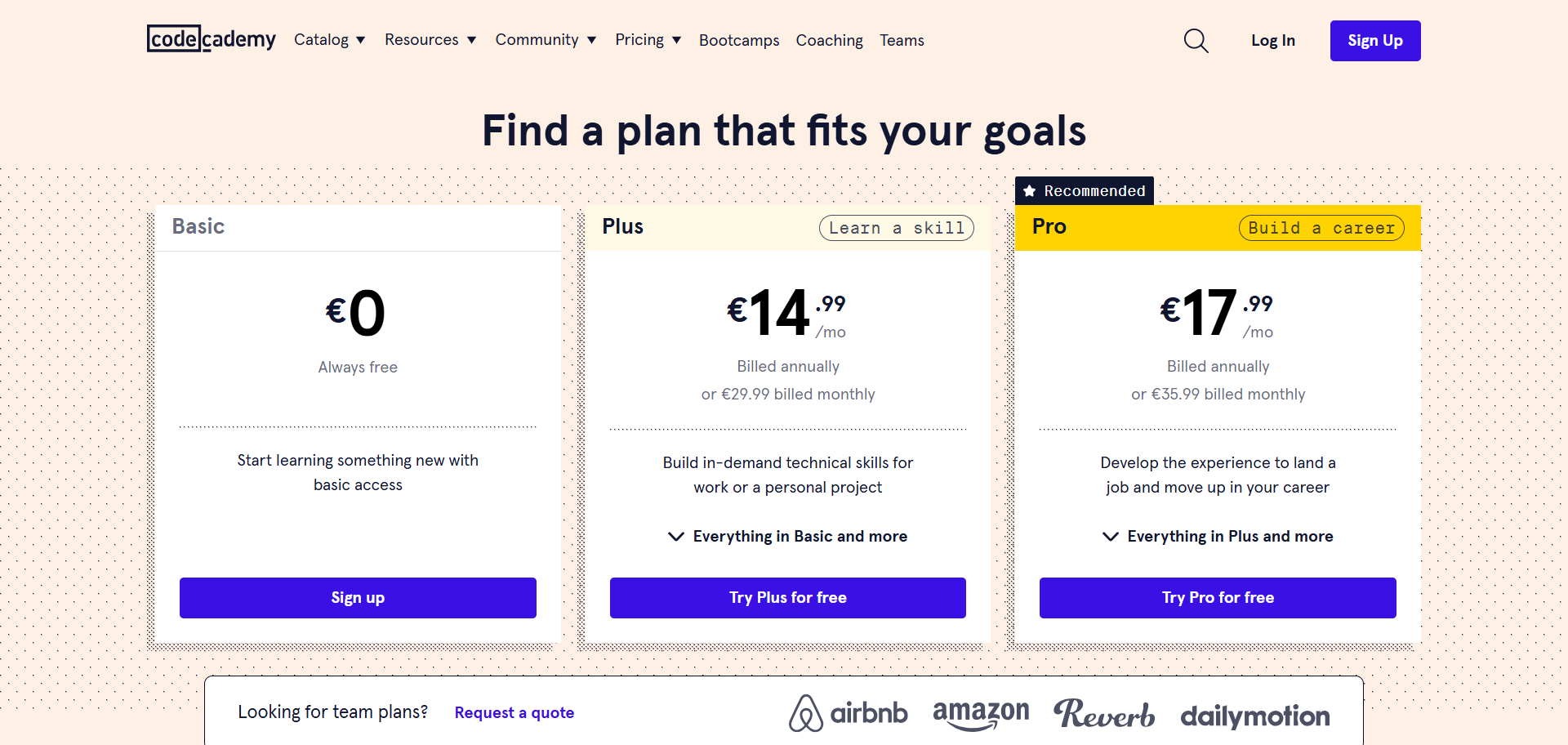Click the Request a quote link
The image size is (1568, 745).
[x=514, y=713]
